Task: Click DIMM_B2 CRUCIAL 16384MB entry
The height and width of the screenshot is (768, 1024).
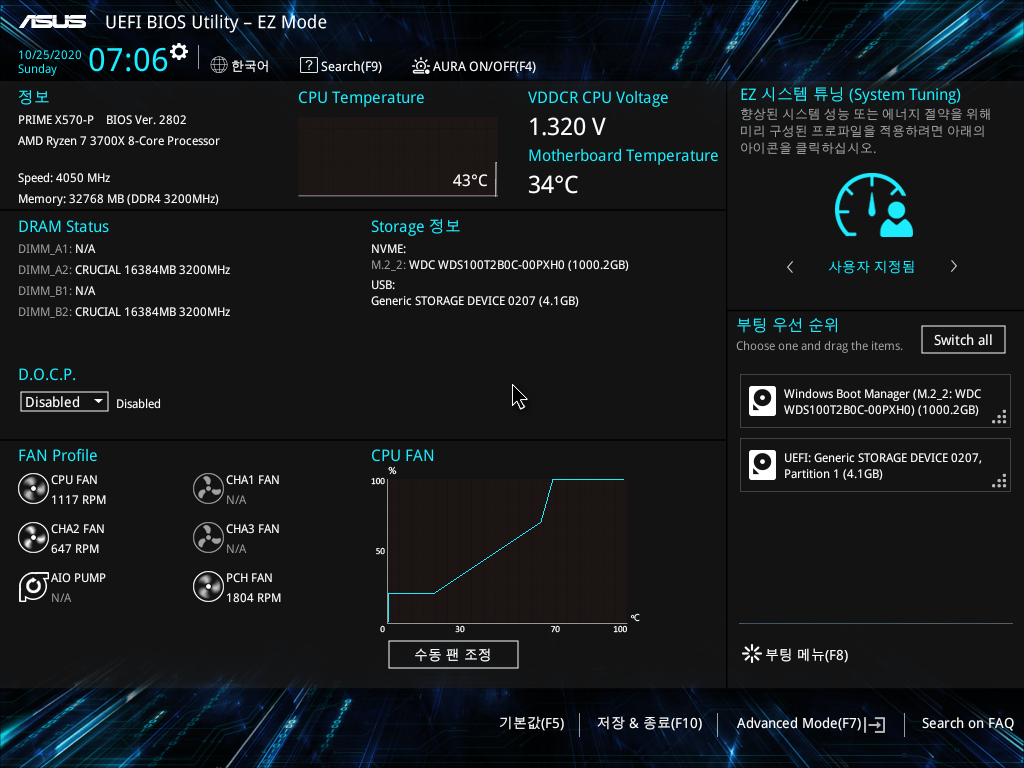Action: point(124,312)
